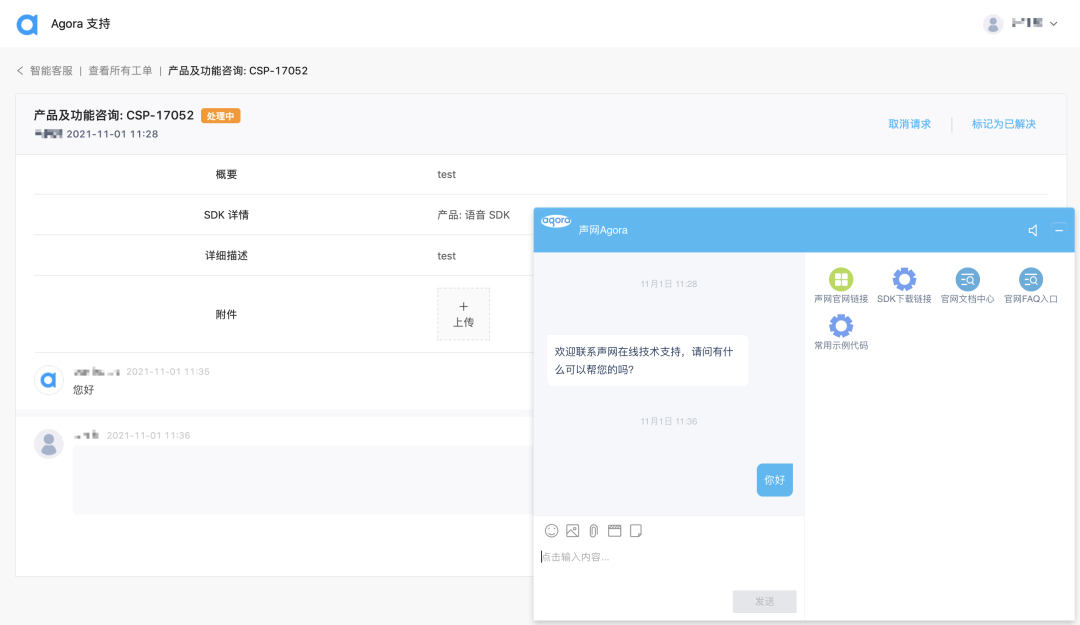Screen dimensions: 1080x625
Task: Open 智能客服 breadcrumb link
Action: (51, 71)
